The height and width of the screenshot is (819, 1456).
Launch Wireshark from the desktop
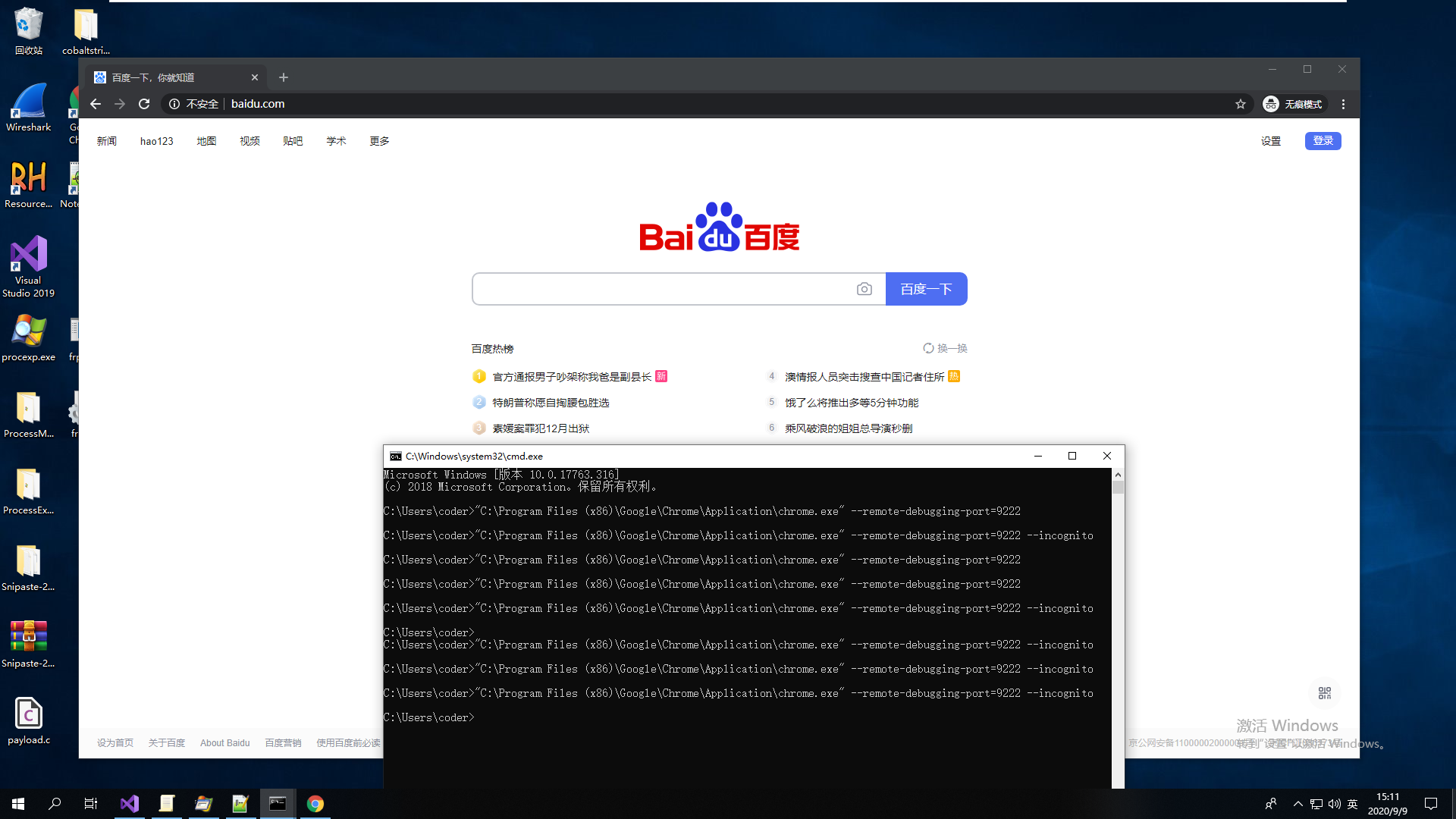point(29,108)
